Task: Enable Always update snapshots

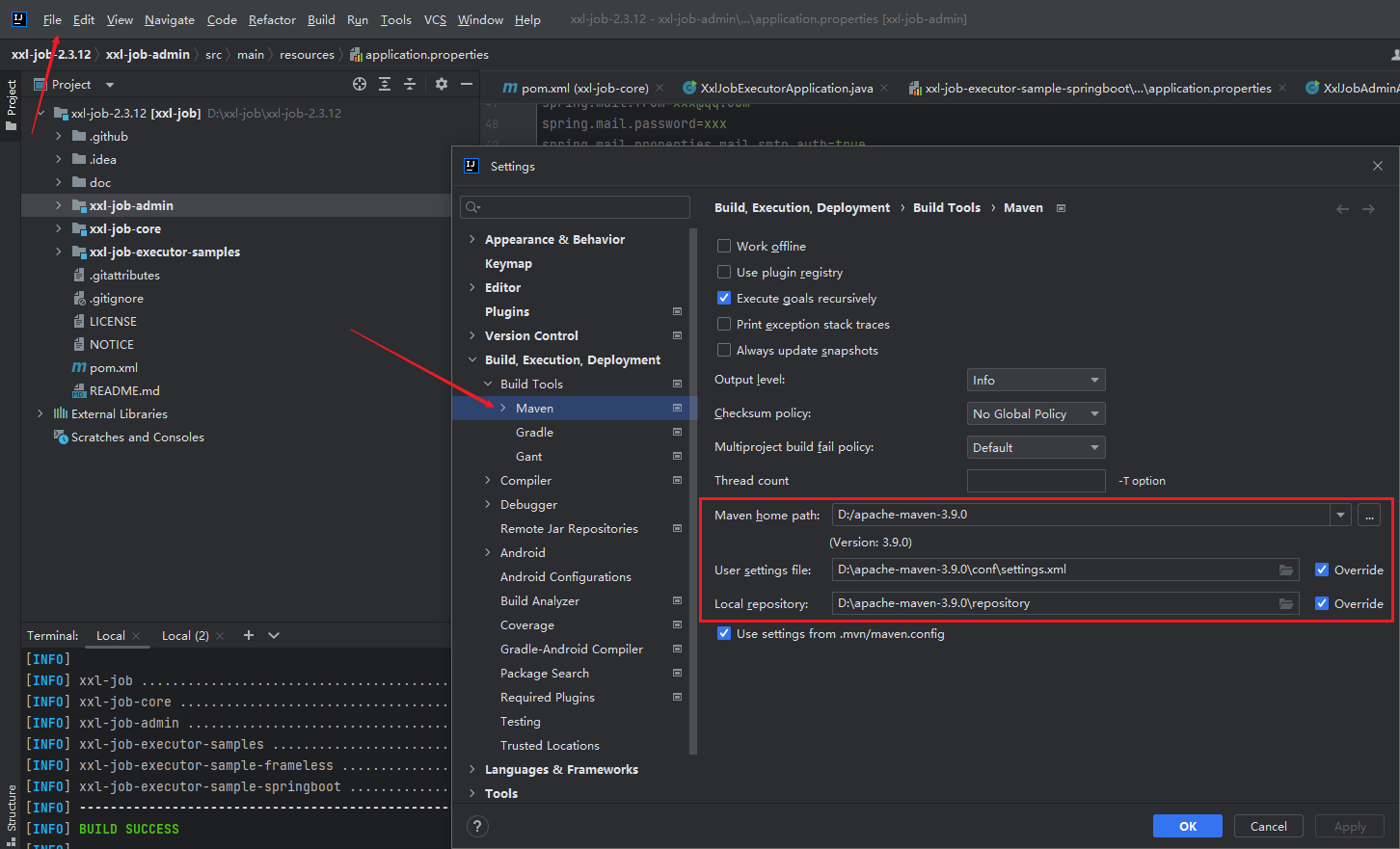Action: coord(724,350)
